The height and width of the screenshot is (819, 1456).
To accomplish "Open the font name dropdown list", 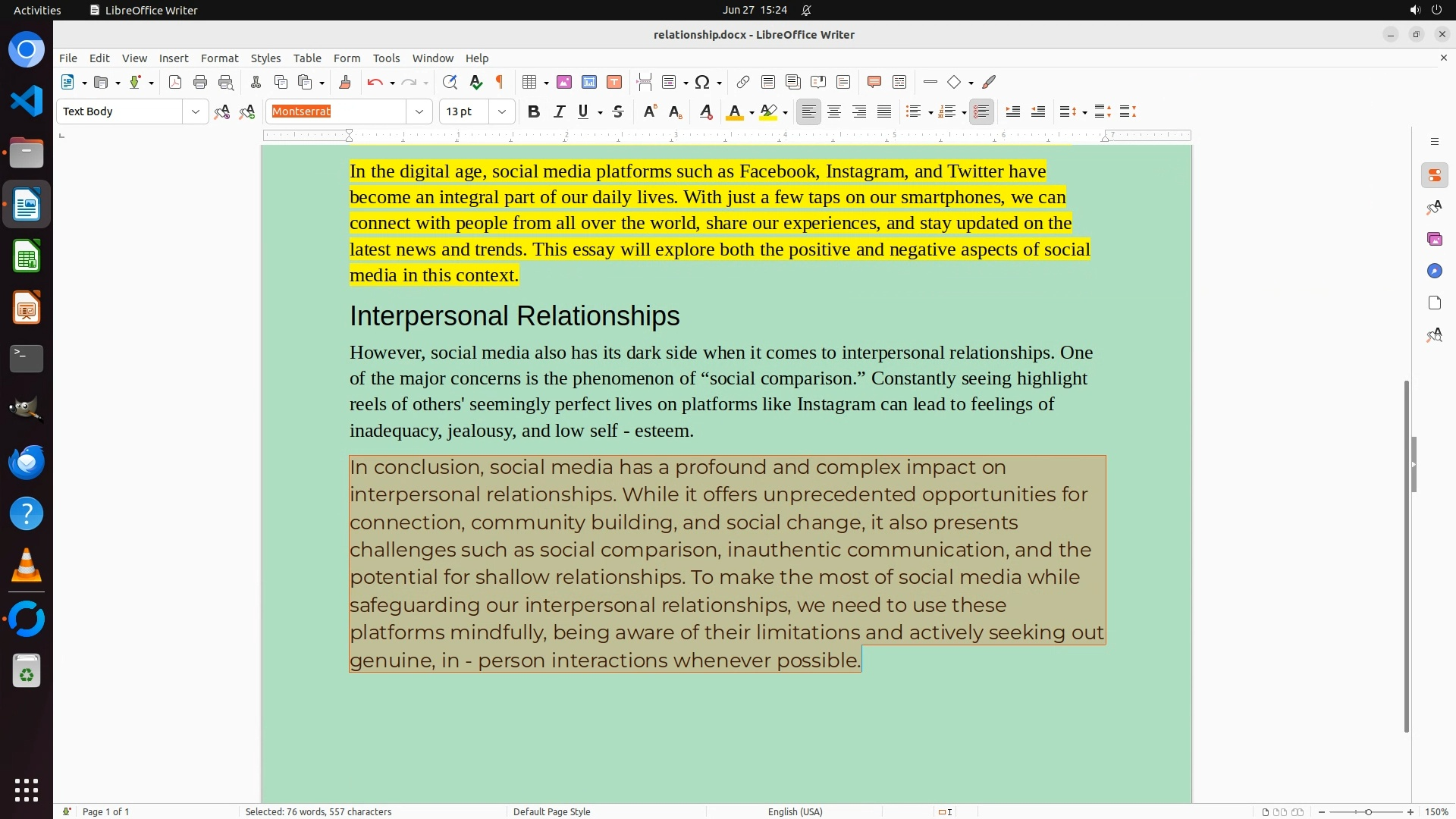I will [419, 112].
